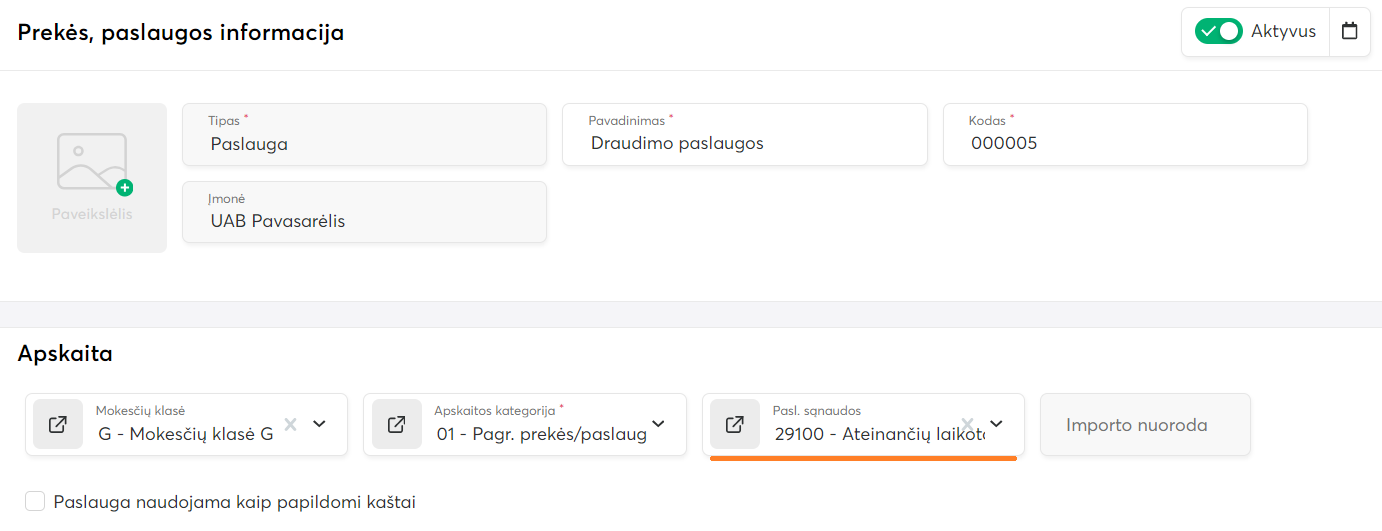Expand the Pasl. sąnaudos dropdown

click(x=996, y=423)
